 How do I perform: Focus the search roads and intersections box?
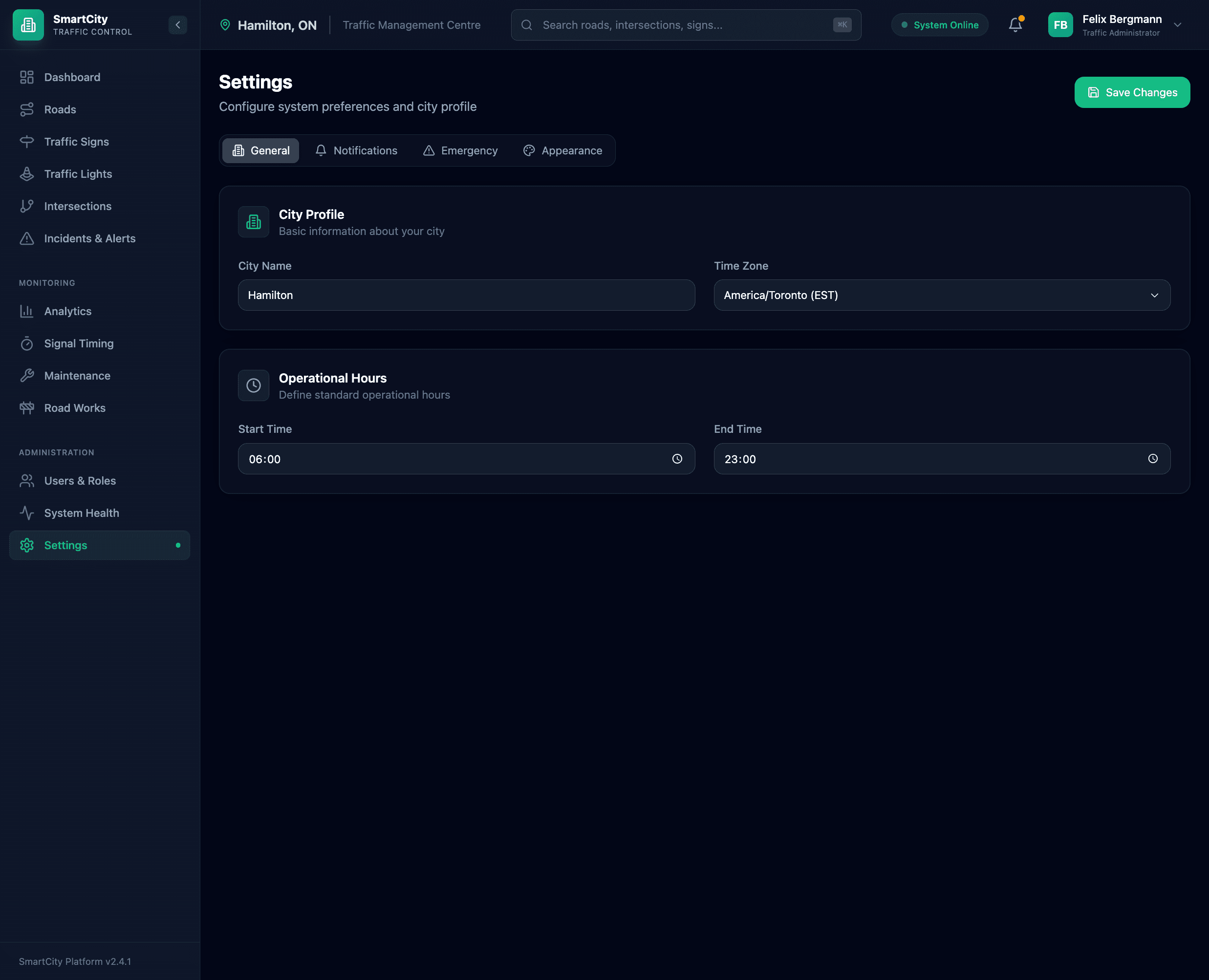click(x=685, y=25)
